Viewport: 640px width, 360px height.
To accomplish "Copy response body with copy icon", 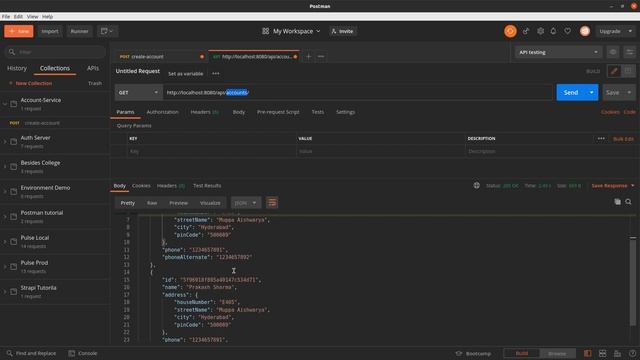I will 617,202.
